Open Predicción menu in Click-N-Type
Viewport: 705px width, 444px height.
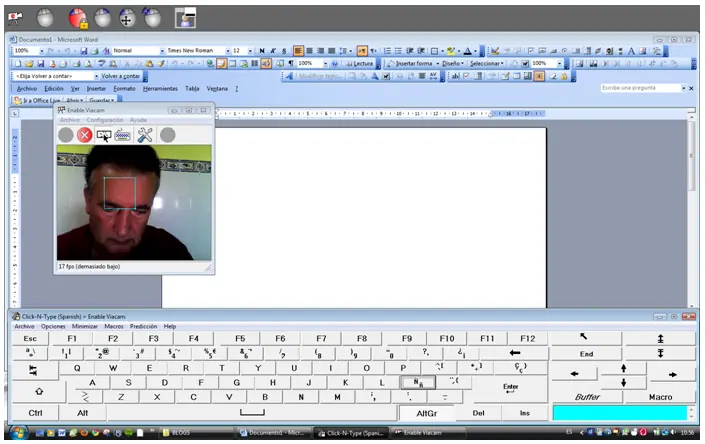coord(143,326)
